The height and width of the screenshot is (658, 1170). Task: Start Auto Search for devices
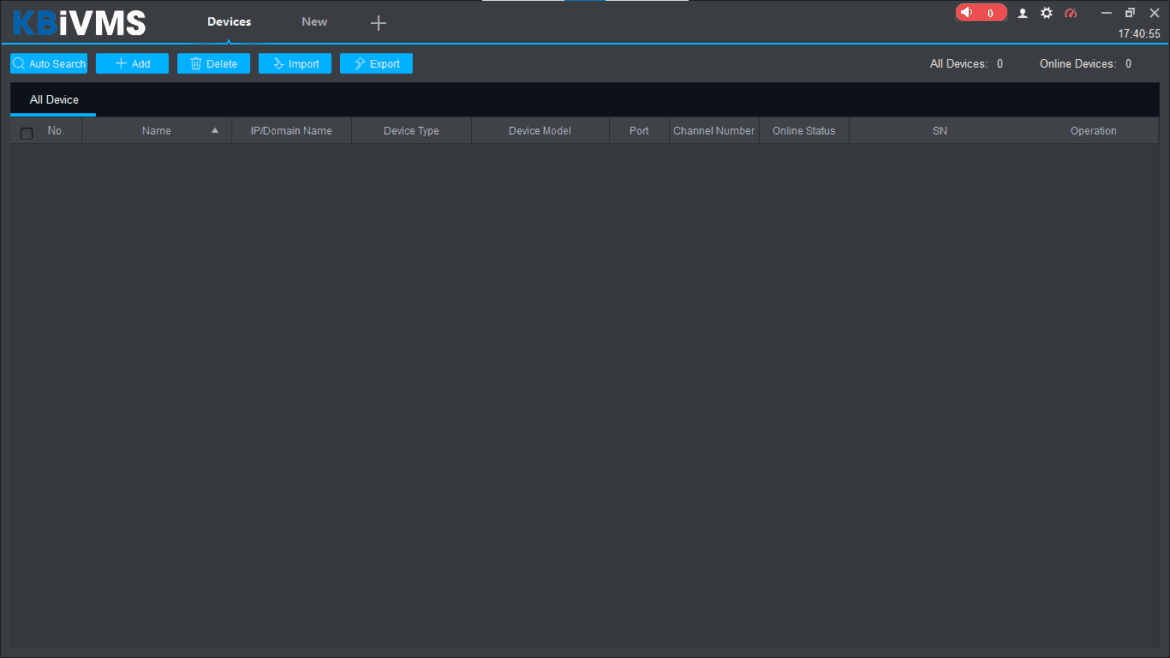pos(49,63)
